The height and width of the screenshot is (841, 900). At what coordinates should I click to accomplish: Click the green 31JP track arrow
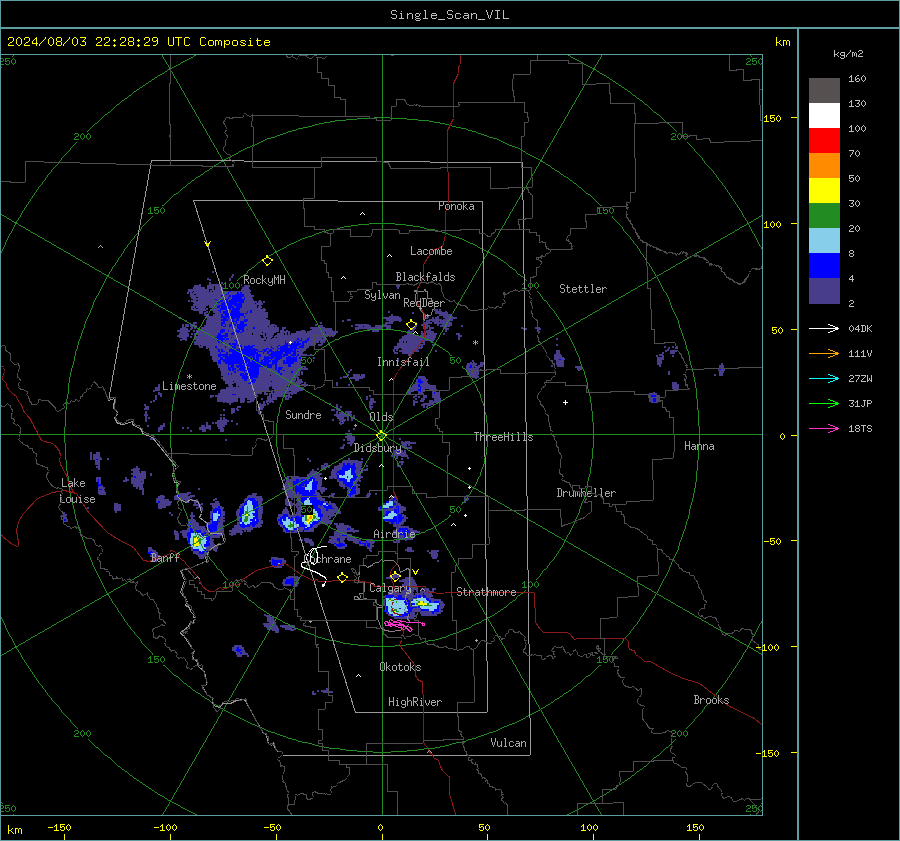click(x=824, y=404)
